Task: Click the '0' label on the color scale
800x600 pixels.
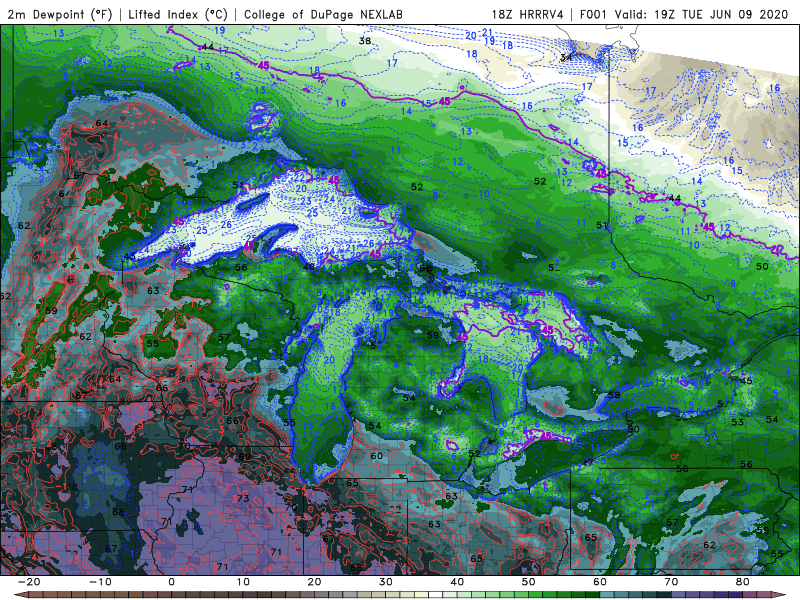Action: tap(171, 582)
